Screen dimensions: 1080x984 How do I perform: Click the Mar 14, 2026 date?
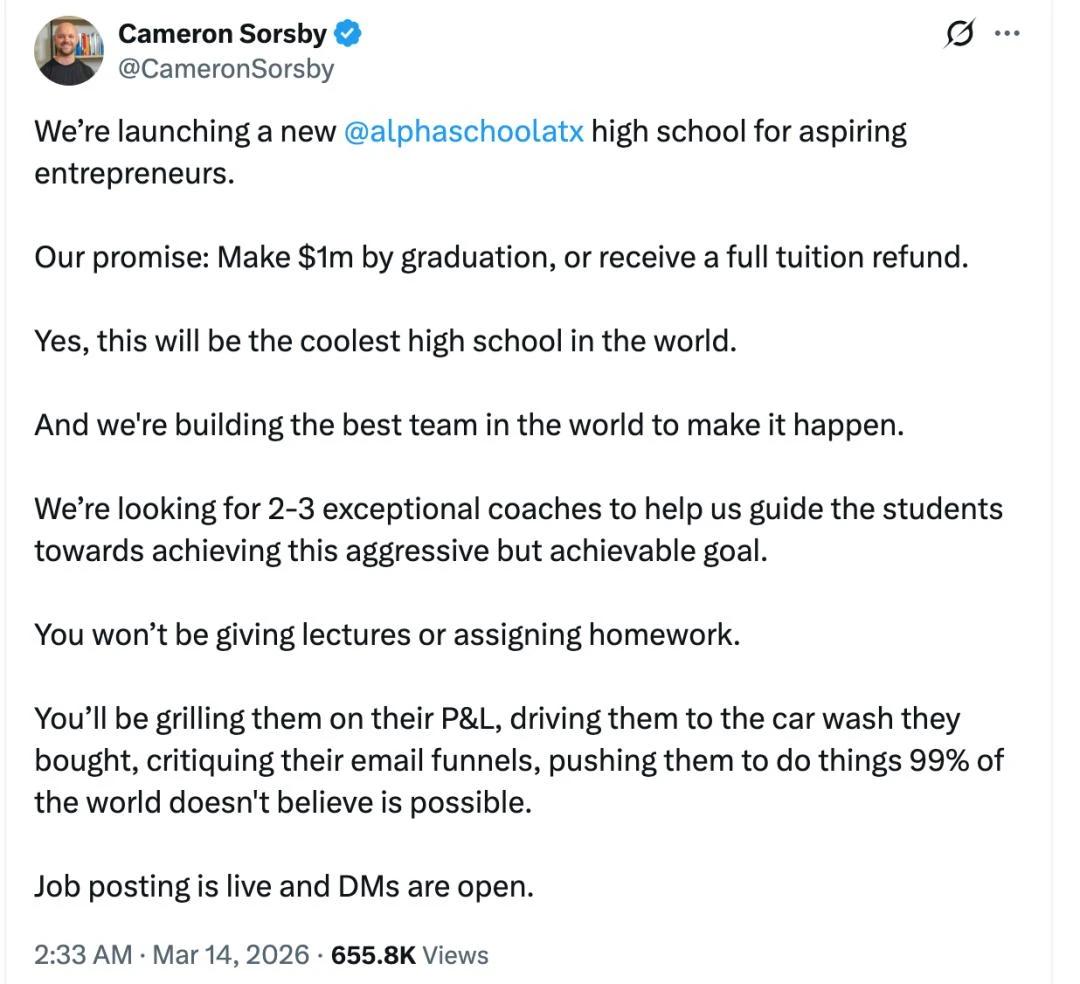[229, 954]
